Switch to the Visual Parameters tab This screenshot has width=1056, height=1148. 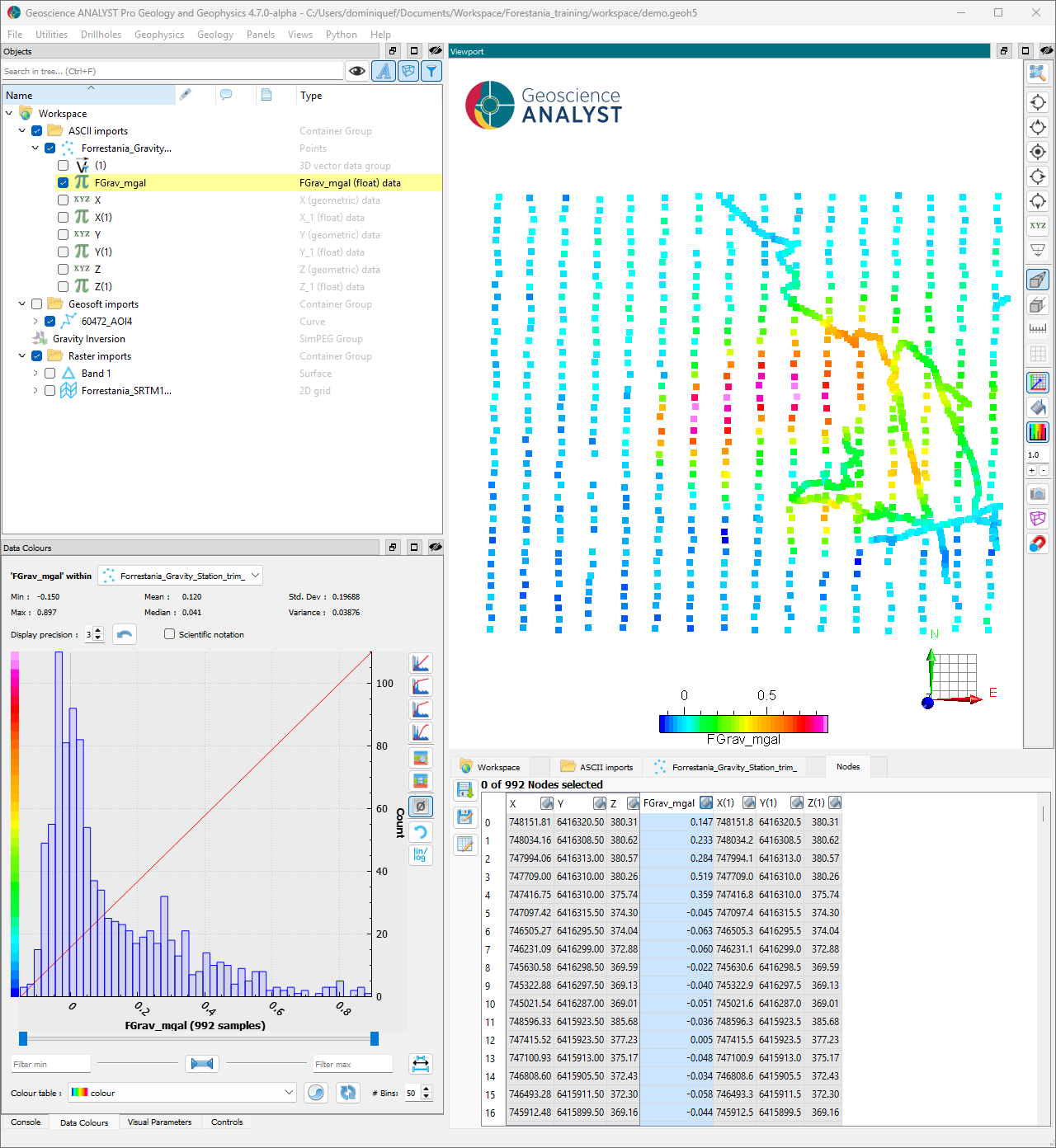159,1122
